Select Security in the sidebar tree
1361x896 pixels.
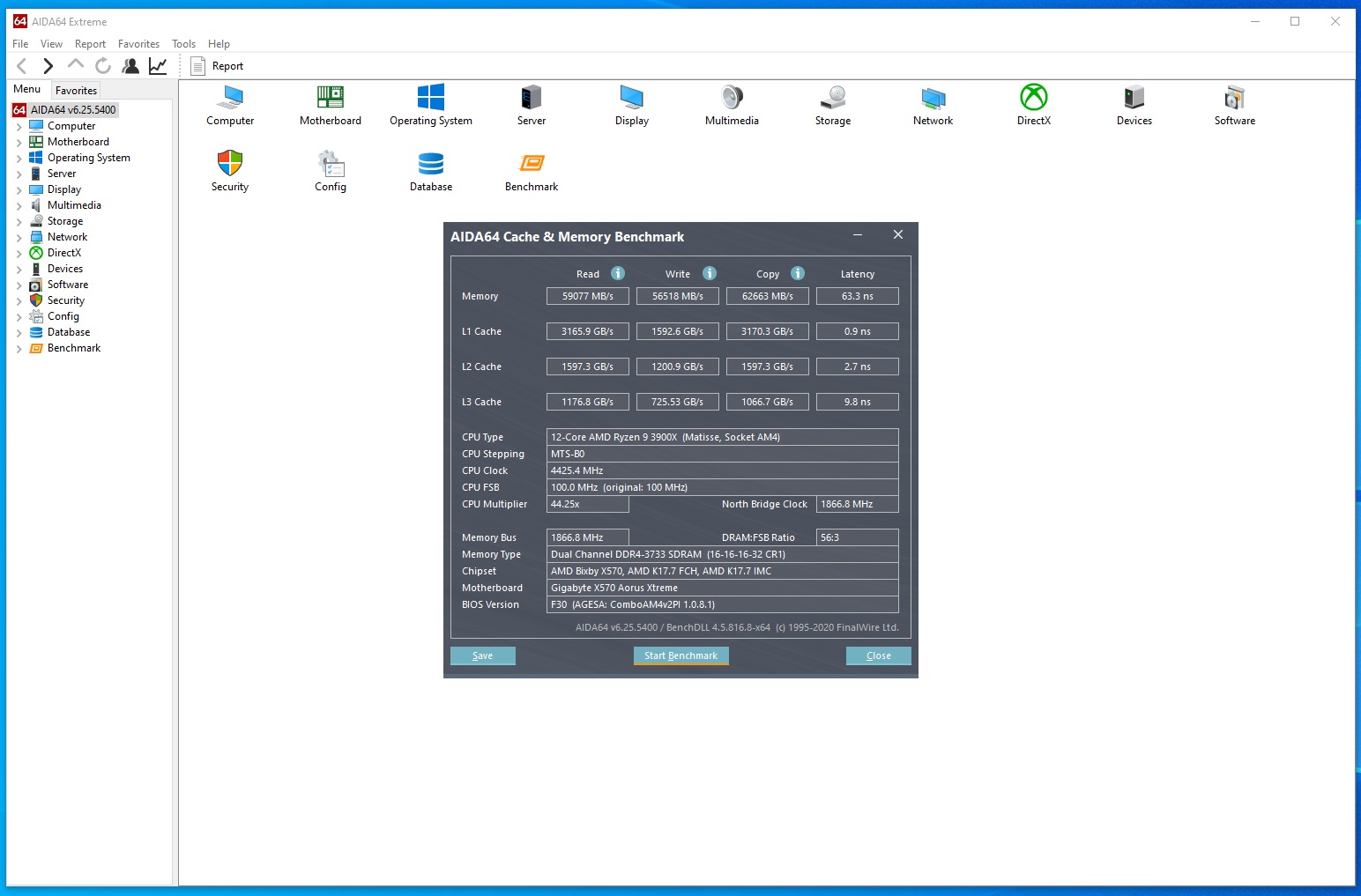point(66,300)
